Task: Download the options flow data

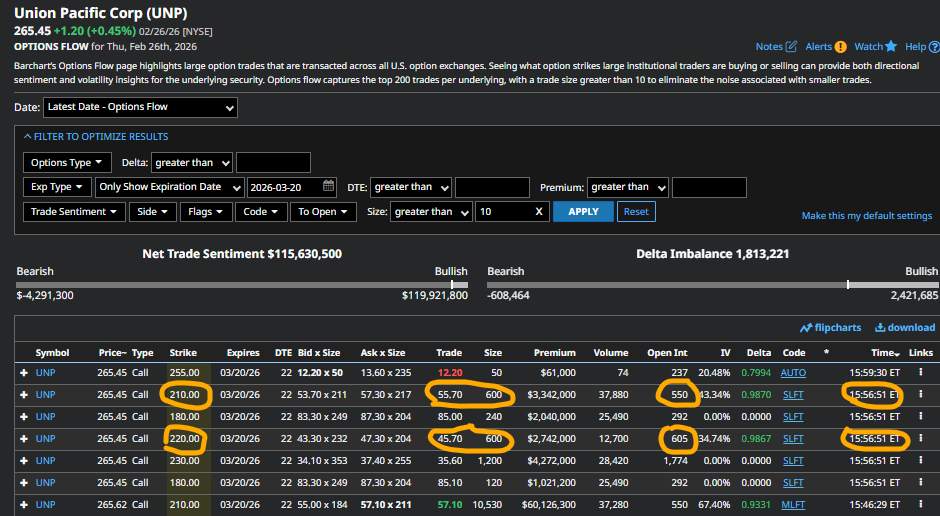Action: tap(905, 327)
